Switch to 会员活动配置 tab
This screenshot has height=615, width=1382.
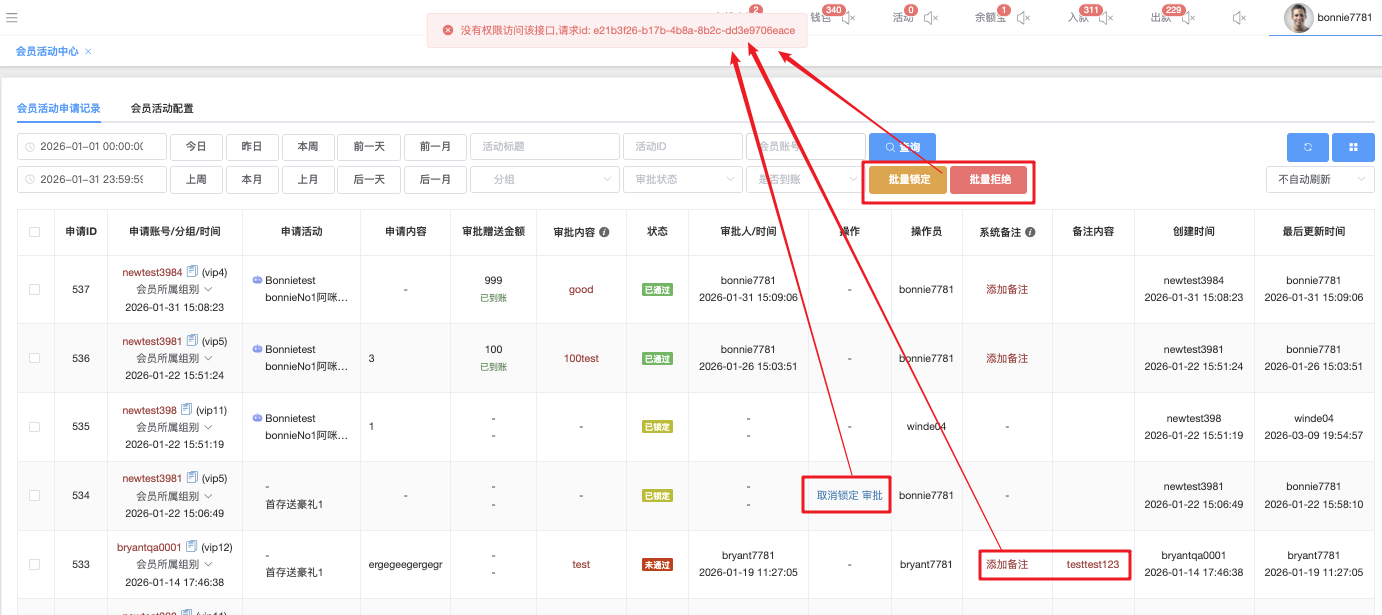pyautogui.click(x=162, y=108)
